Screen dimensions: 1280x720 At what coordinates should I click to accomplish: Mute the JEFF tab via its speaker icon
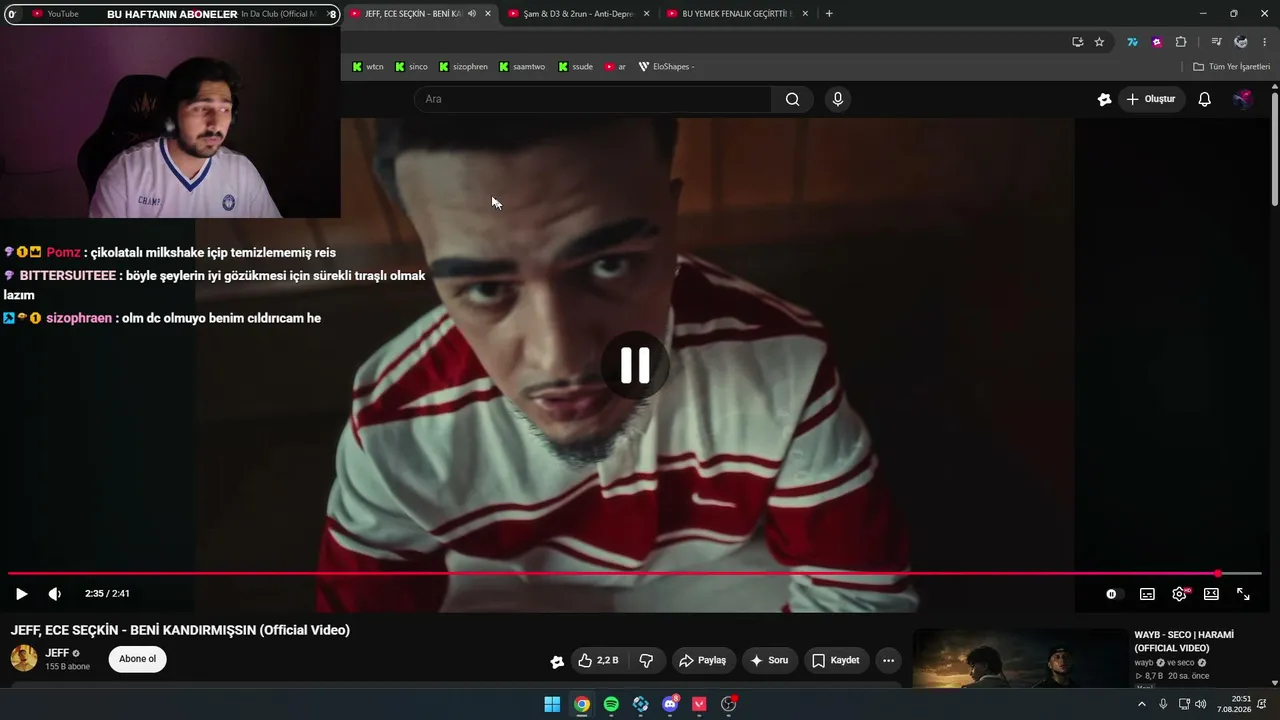coord(472,14)
